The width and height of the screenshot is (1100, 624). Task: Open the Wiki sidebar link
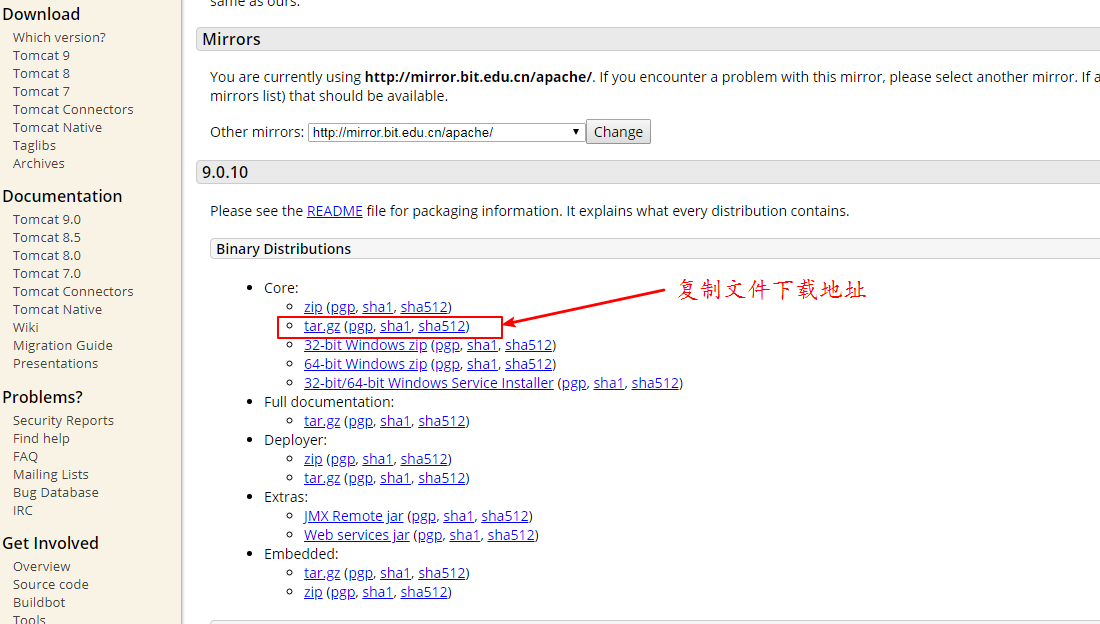pyautogui.click(x=26, y=328)
